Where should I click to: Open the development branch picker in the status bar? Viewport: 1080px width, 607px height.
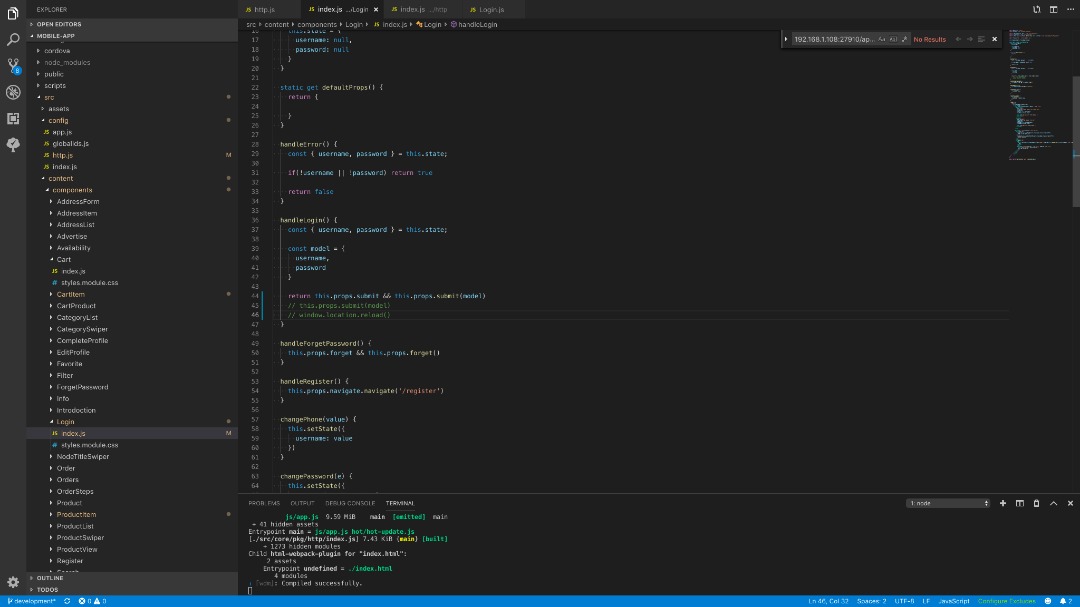[33, 601]
